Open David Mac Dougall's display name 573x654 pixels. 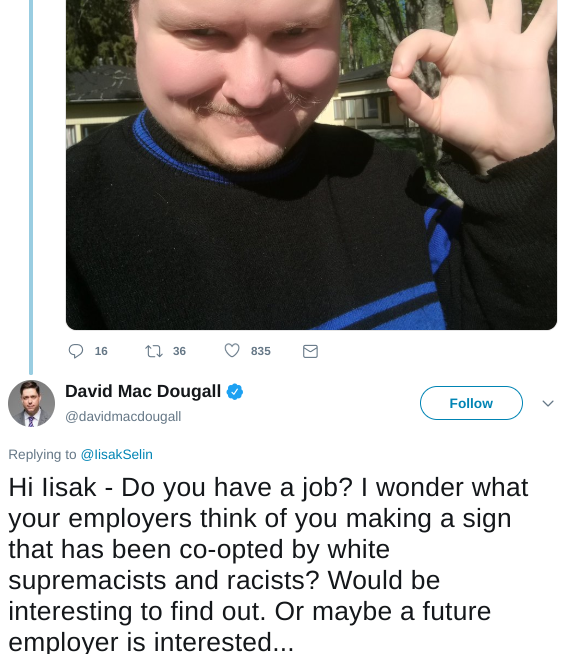coord(143,391)
